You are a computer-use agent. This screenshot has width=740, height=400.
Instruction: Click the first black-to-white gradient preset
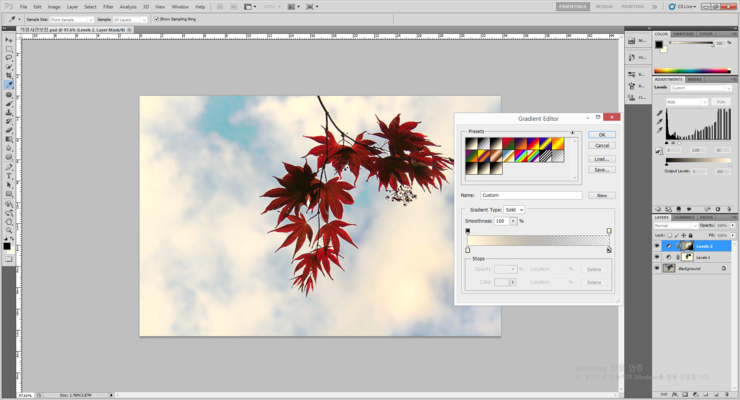click(472, 144)
